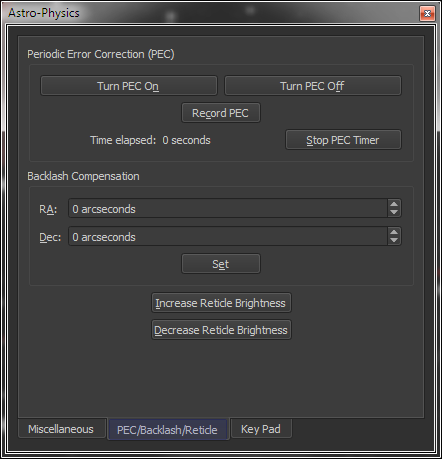Decrease reticle brightness
This screenshot has height=459, width=442.
(x=221, y=330)
